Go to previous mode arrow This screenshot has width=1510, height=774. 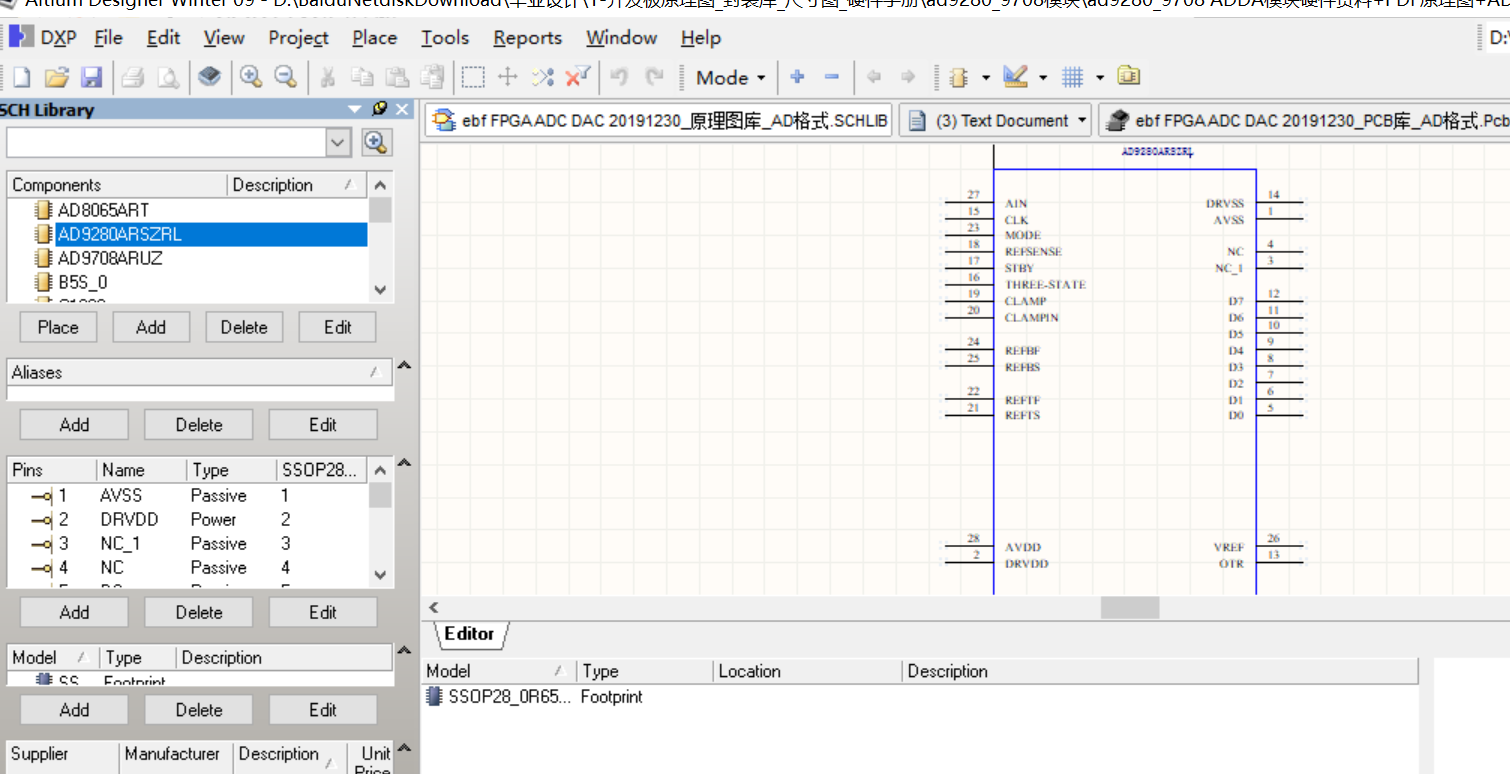click(x=873, y=77)
